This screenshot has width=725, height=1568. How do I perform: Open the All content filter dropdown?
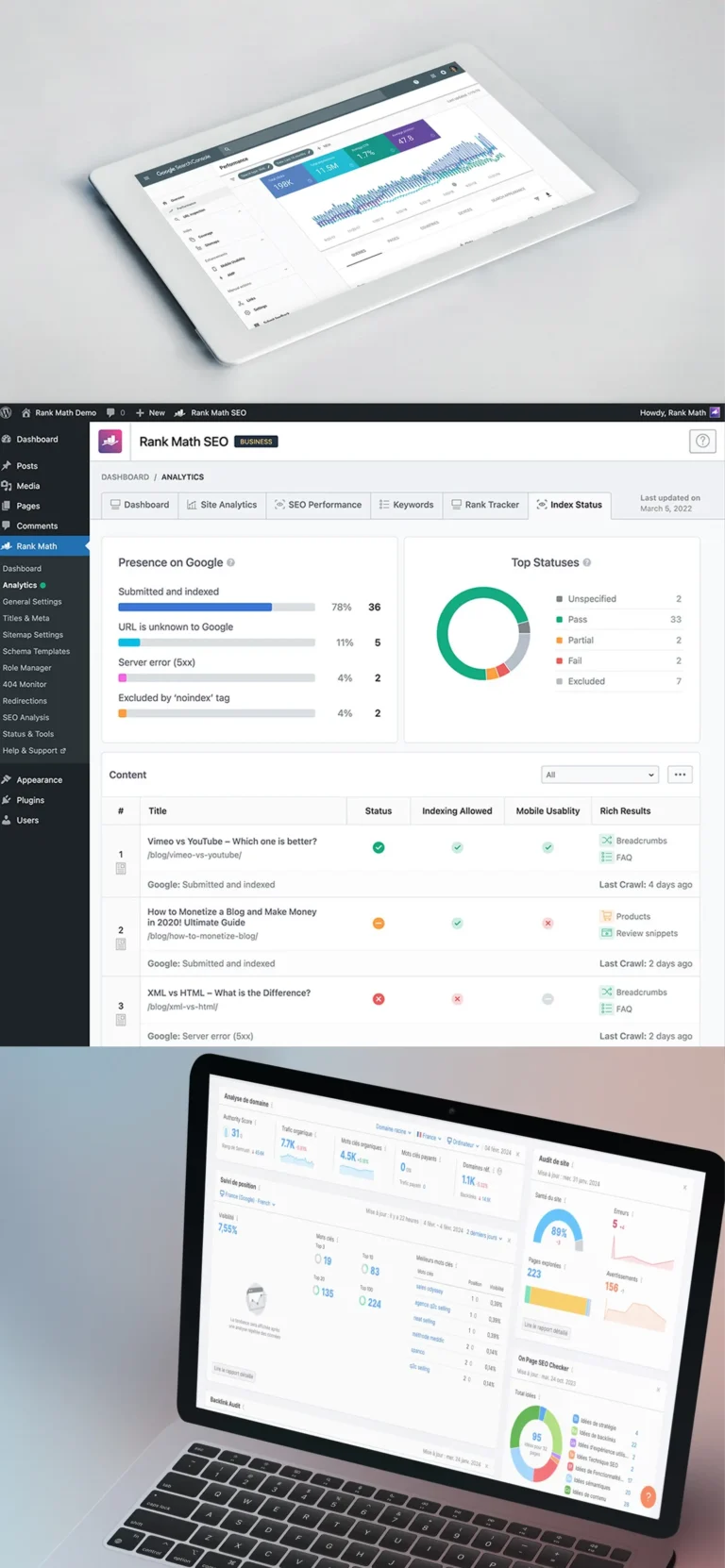pyautogui.click(x=599, y=775)
